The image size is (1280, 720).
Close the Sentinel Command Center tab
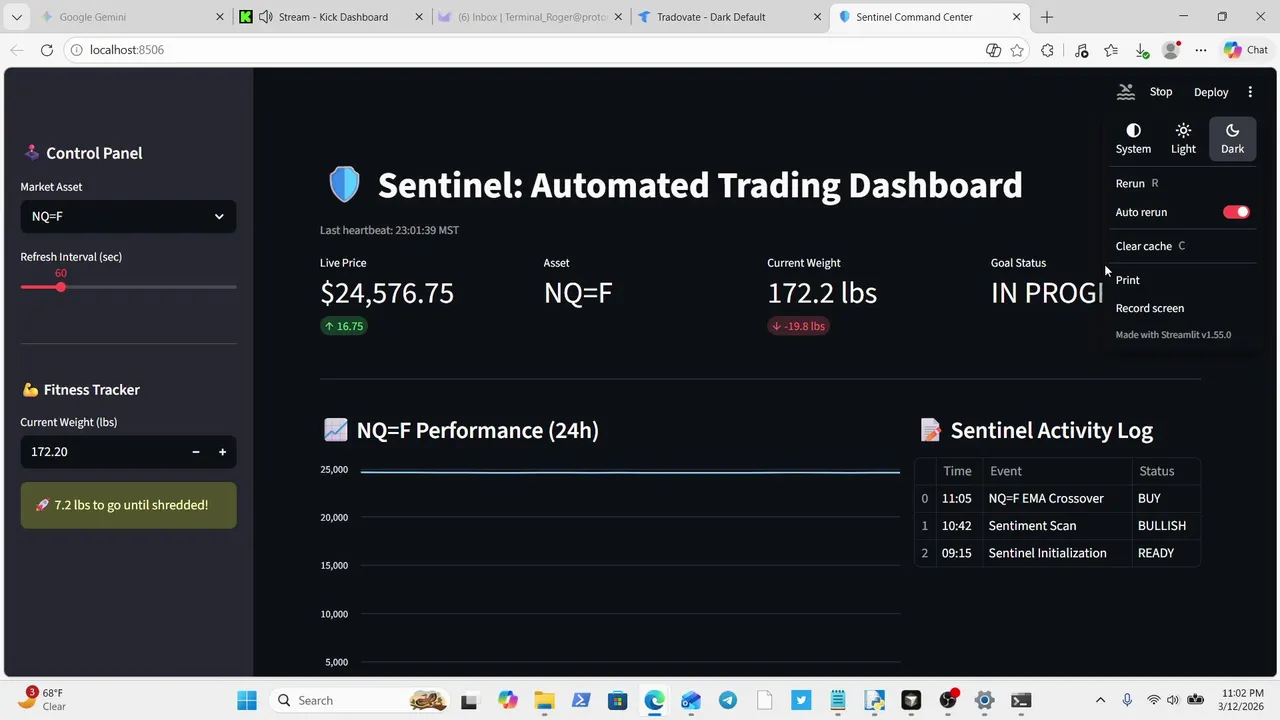point(1016,17)
